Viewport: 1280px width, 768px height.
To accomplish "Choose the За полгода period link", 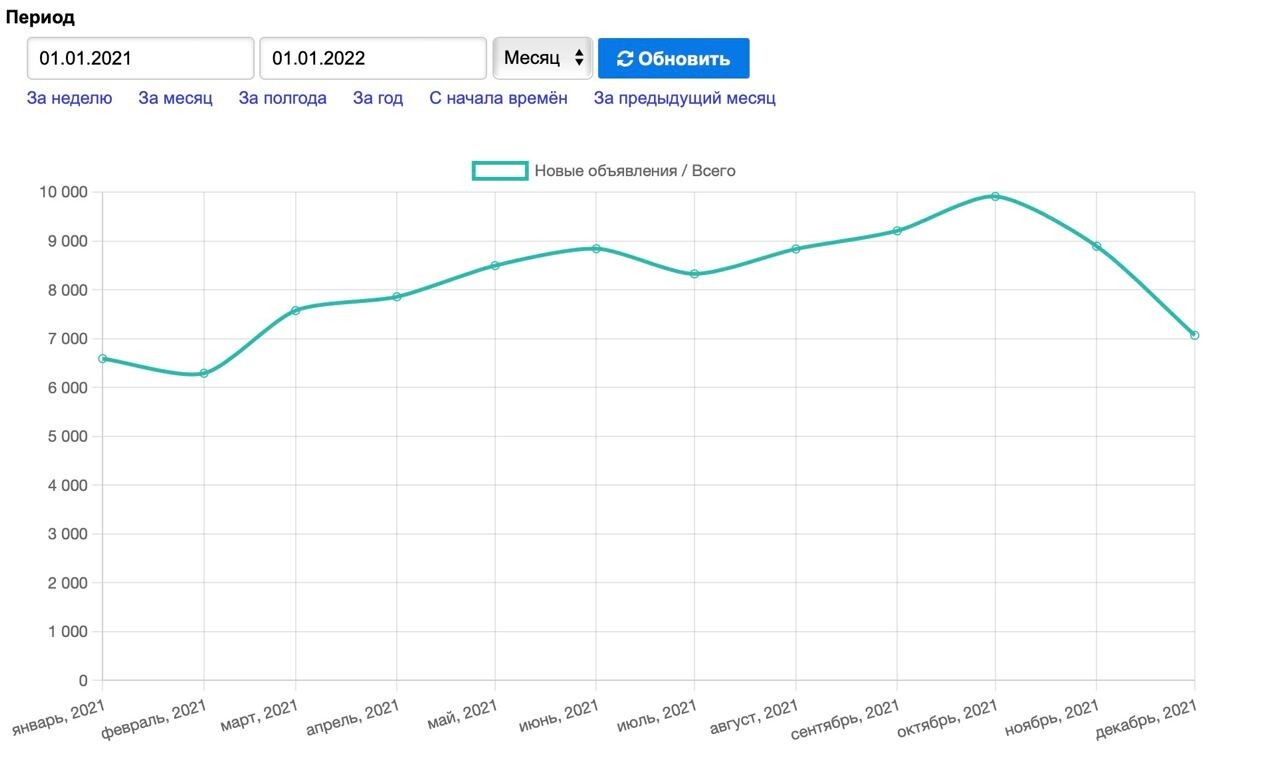I will 282,98.
